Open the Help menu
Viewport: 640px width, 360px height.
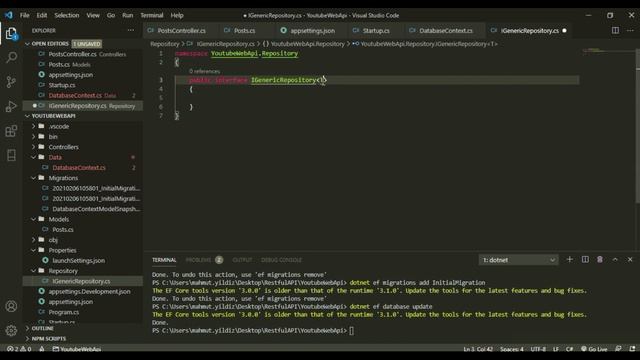[x=177, y=15]
